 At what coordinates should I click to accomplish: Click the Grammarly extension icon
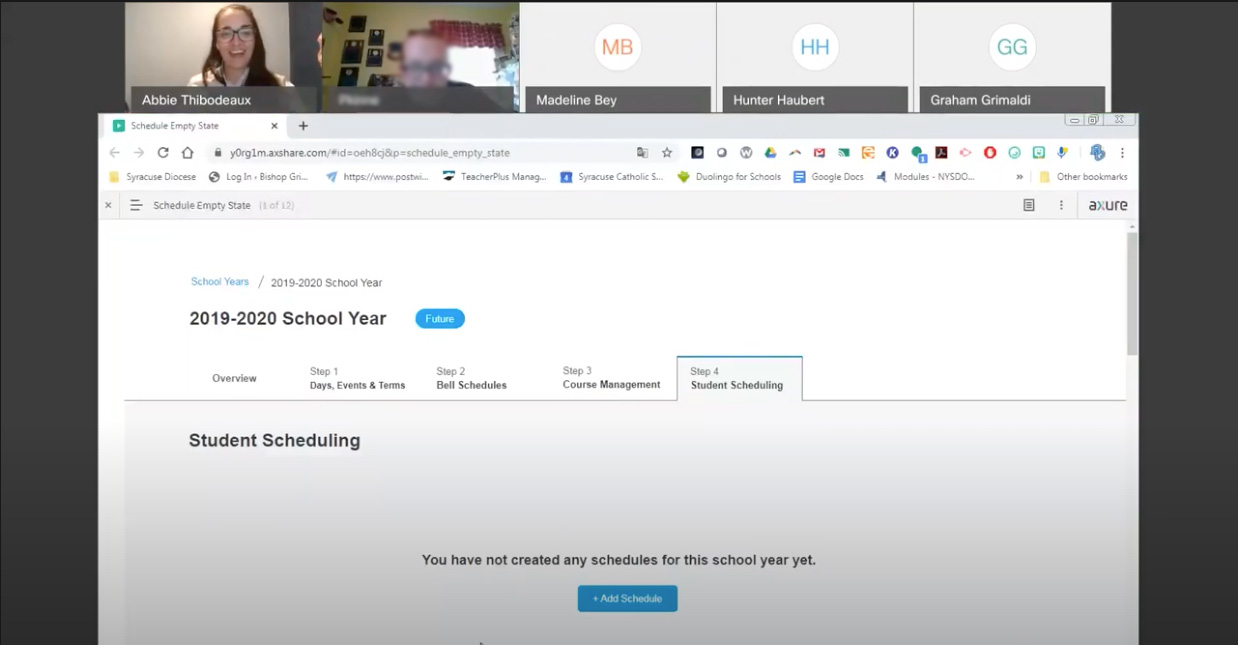[1014, 153]
